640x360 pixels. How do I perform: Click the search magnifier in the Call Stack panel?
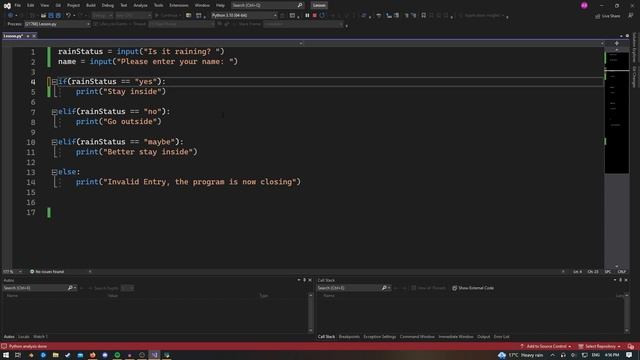coord(384,288)
